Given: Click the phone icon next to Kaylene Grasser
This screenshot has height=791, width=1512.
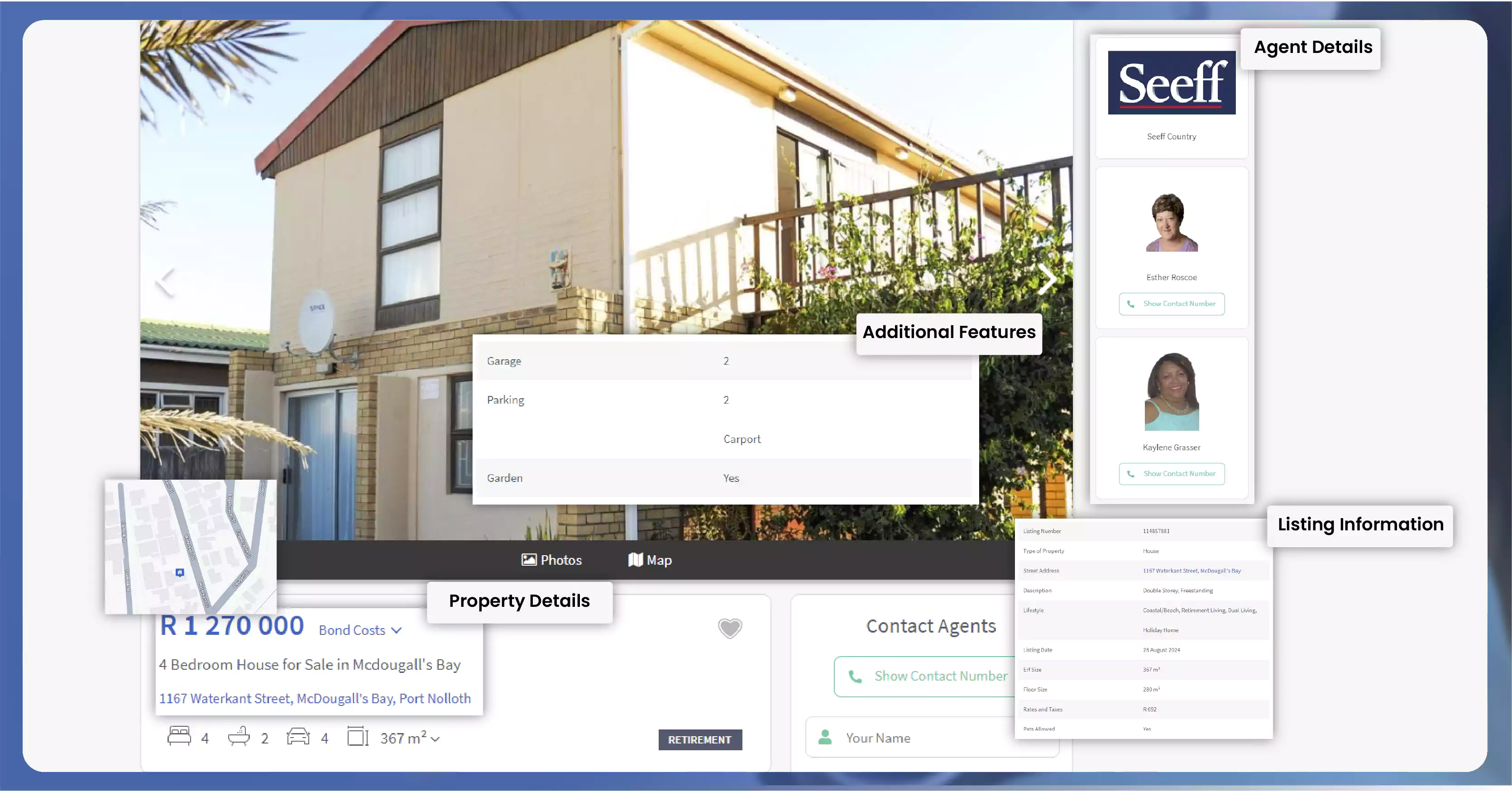Looking at the screenshot, I should click(1130, 474).
